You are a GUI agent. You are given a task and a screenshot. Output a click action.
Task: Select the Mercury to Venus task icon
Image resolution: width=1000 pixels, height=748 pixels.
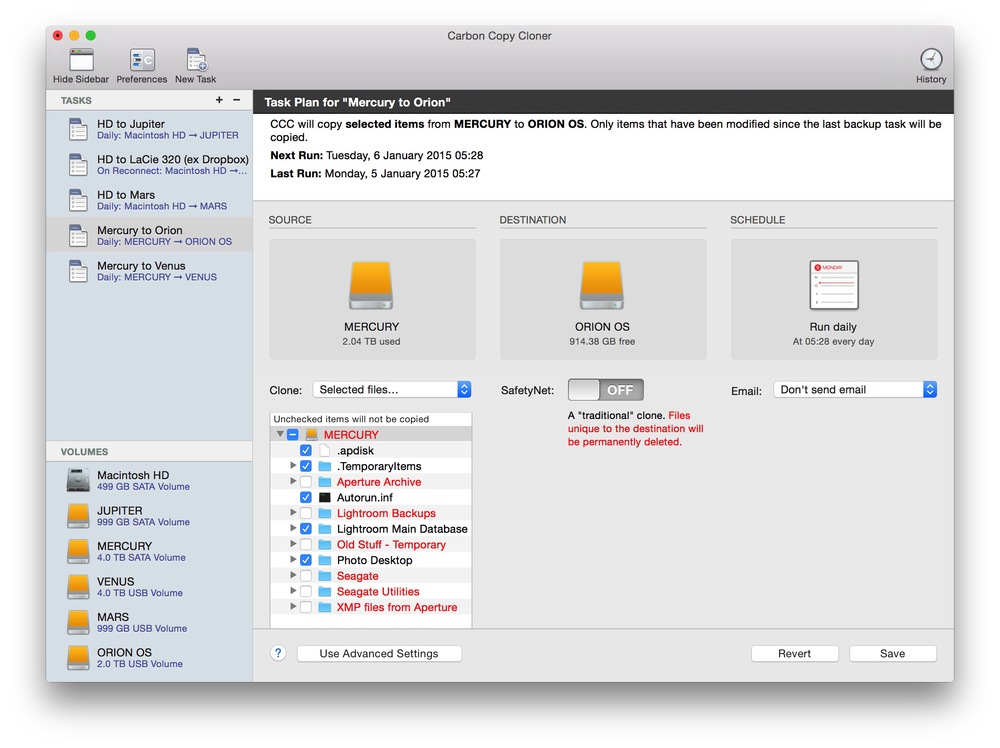(78, 271)
